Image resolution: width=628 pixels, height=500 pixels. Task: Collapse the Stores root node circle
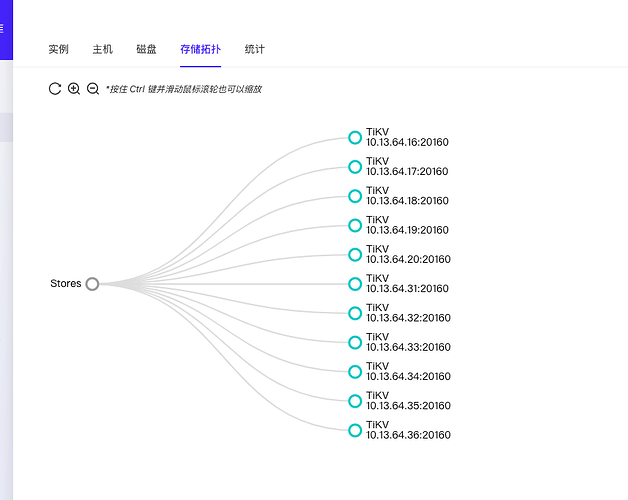(92, 284)
